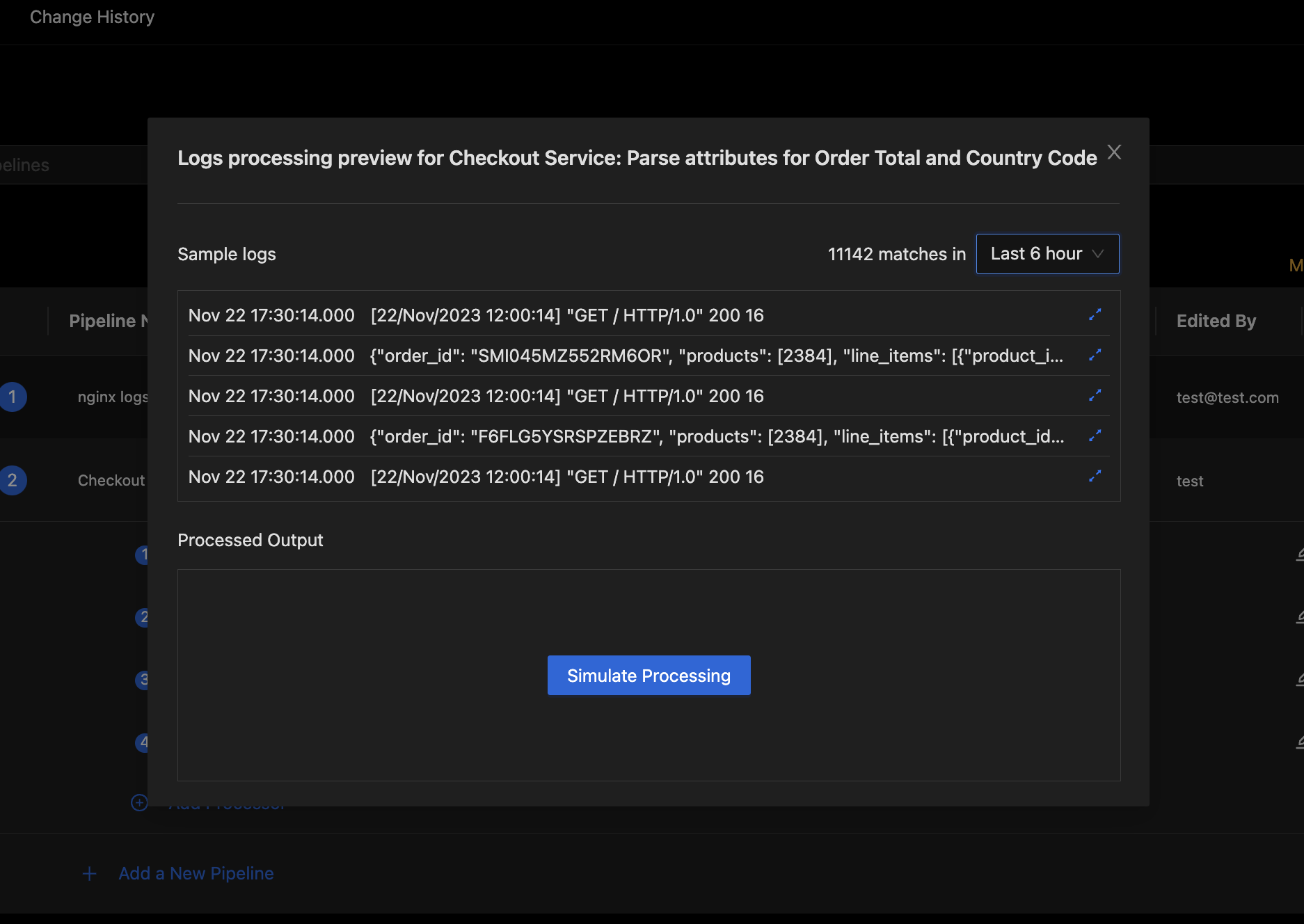Select pipeline number 1 badge for nginx logs
1304x924 pixels.
[x=12, y=397]
